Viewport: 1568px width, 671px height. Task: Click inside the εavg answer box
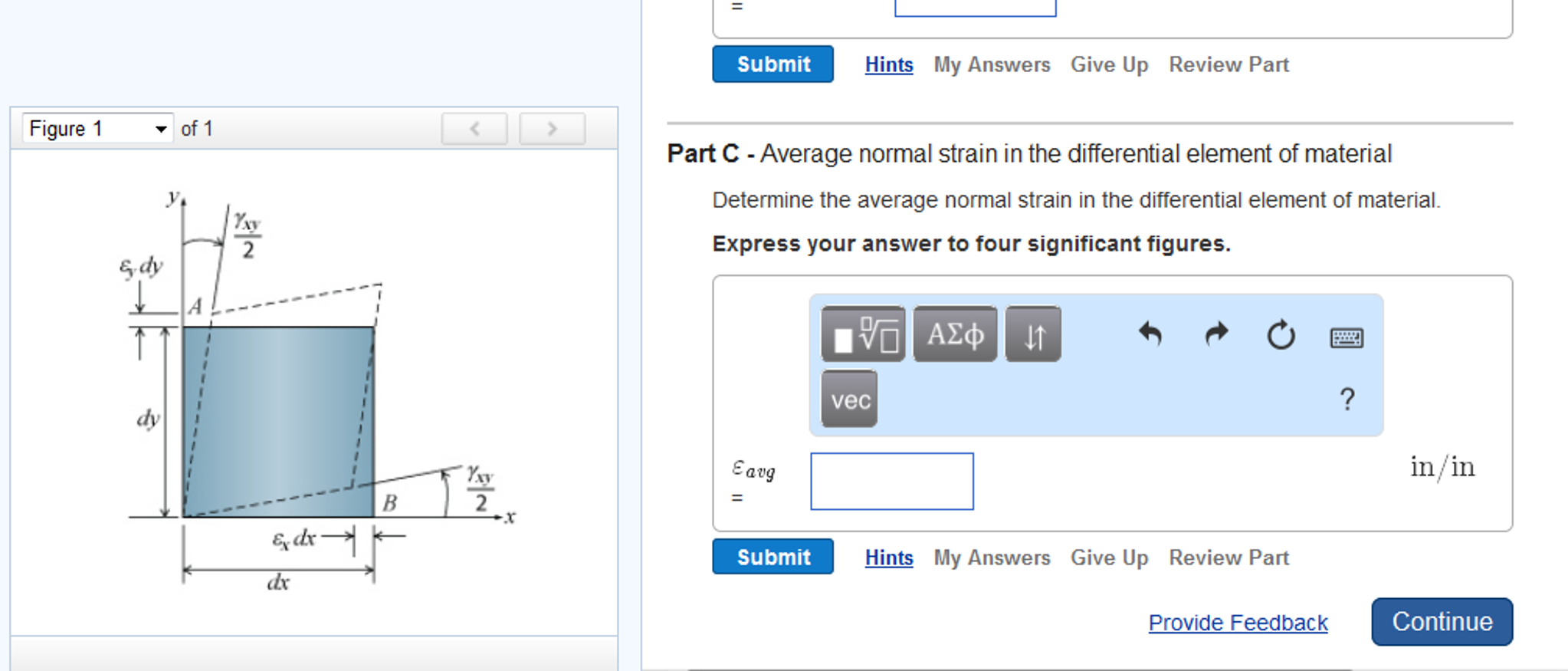coord(891,481)
